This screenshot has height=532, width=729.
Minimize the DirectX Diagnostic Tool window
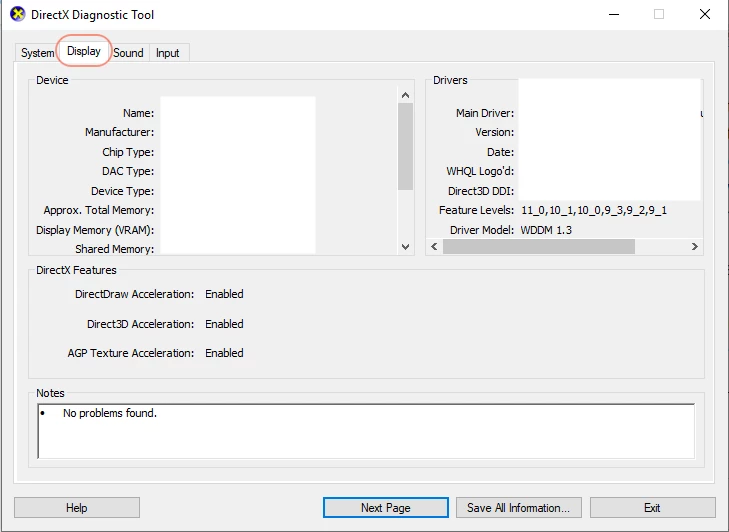(x=614, y=14)
